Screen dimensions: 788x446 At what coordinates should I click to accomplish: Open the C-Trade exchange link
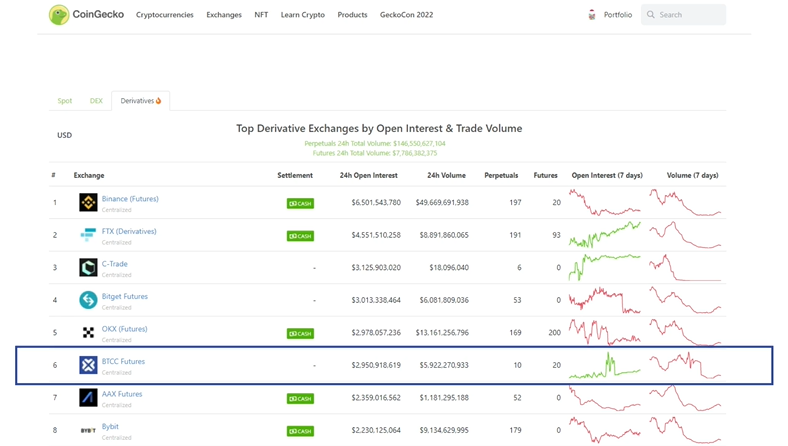115,263
